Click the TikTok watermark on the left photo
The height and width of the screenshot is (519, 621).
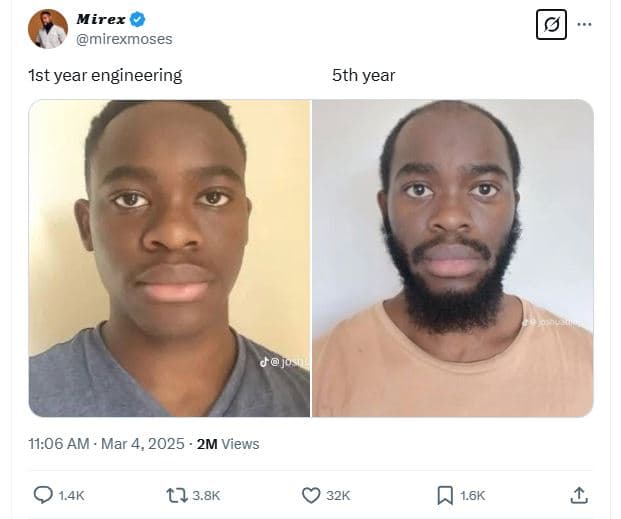click(284, 362)
